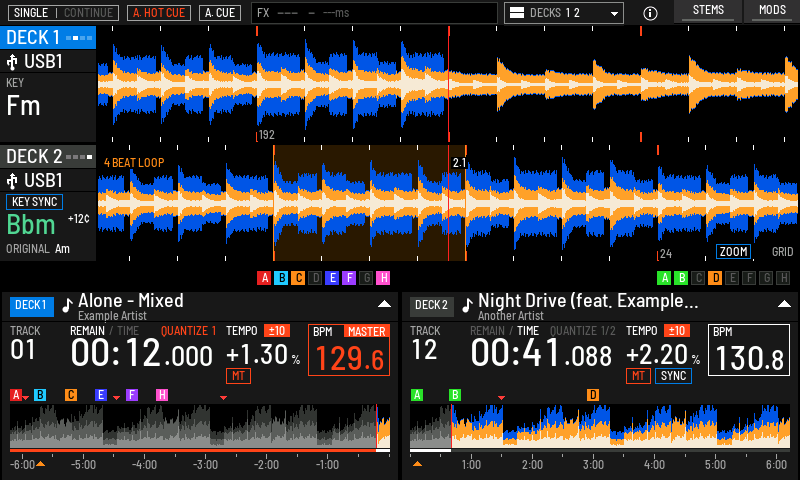Select Deck 2 empty hot cue C pad
Screen dimensions: 800x480
coord(698,278)
